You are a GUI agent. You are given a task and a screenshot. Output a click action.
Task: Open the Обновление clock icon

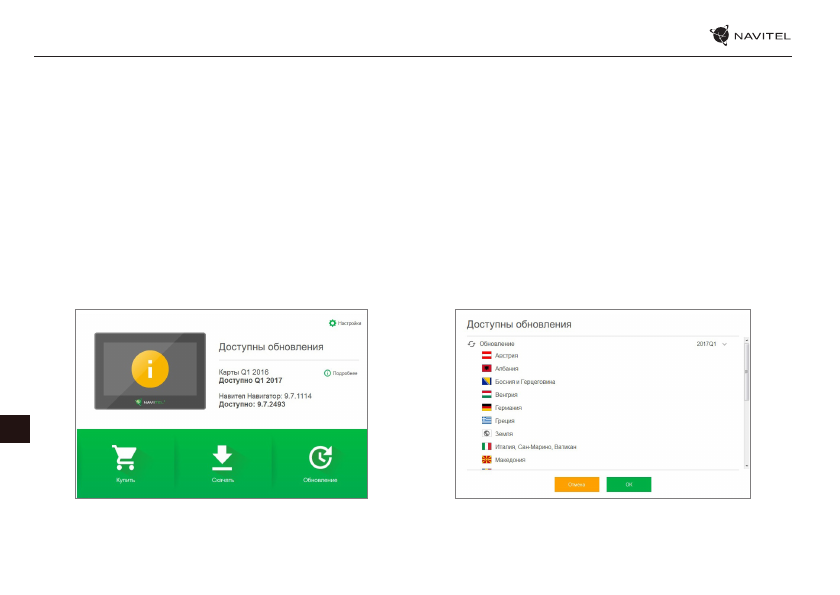(x=320, y=457)
